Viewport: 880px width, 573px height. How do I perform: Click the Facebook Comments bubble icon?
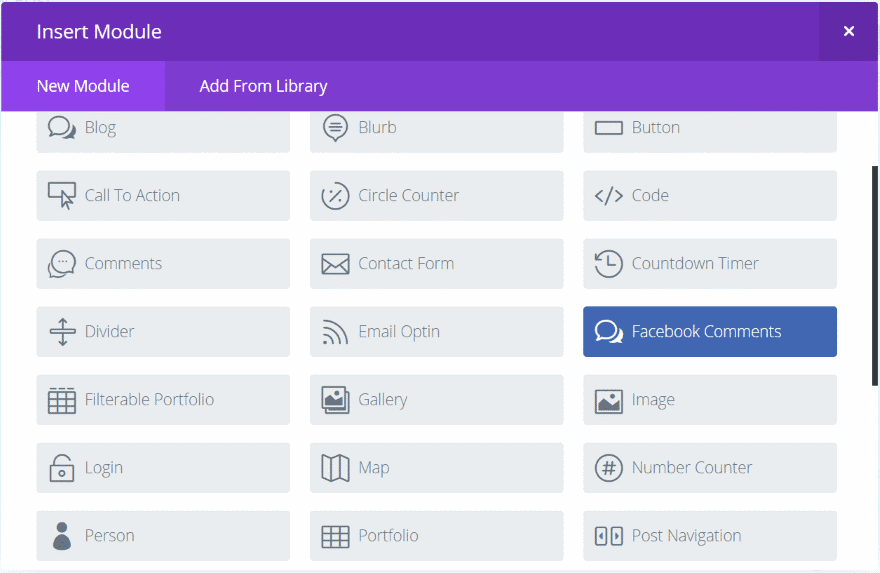[x=608, y=332]
